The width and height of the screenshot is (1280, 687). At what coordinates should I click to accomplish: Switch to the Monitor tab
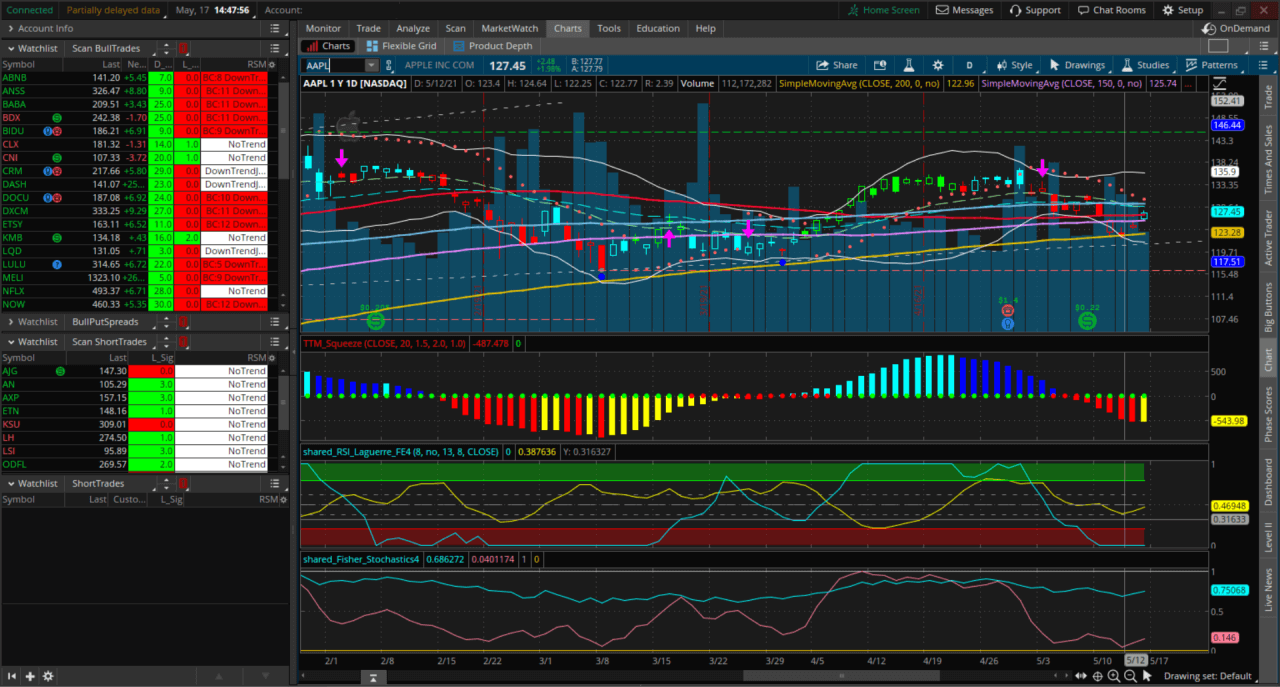(x=323, y=28)
